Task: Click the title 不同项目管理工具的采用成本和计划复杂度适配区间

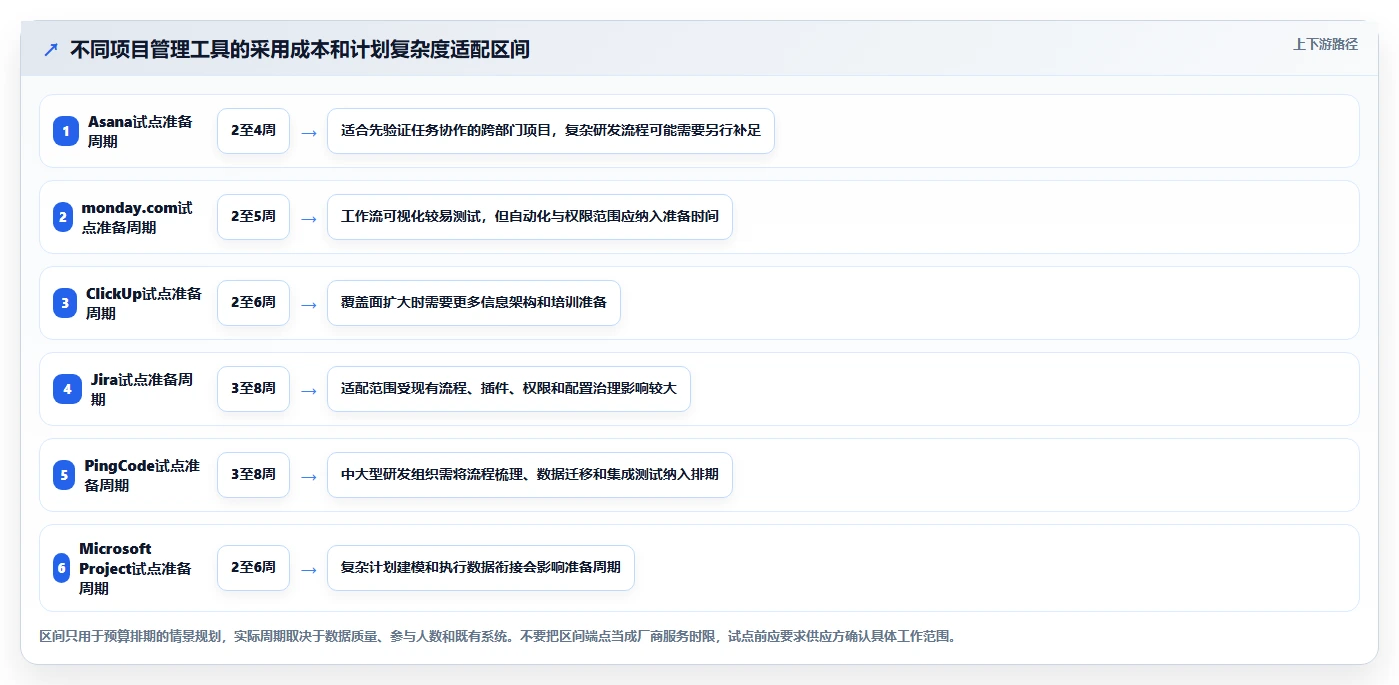Action: tap(299, 49)
